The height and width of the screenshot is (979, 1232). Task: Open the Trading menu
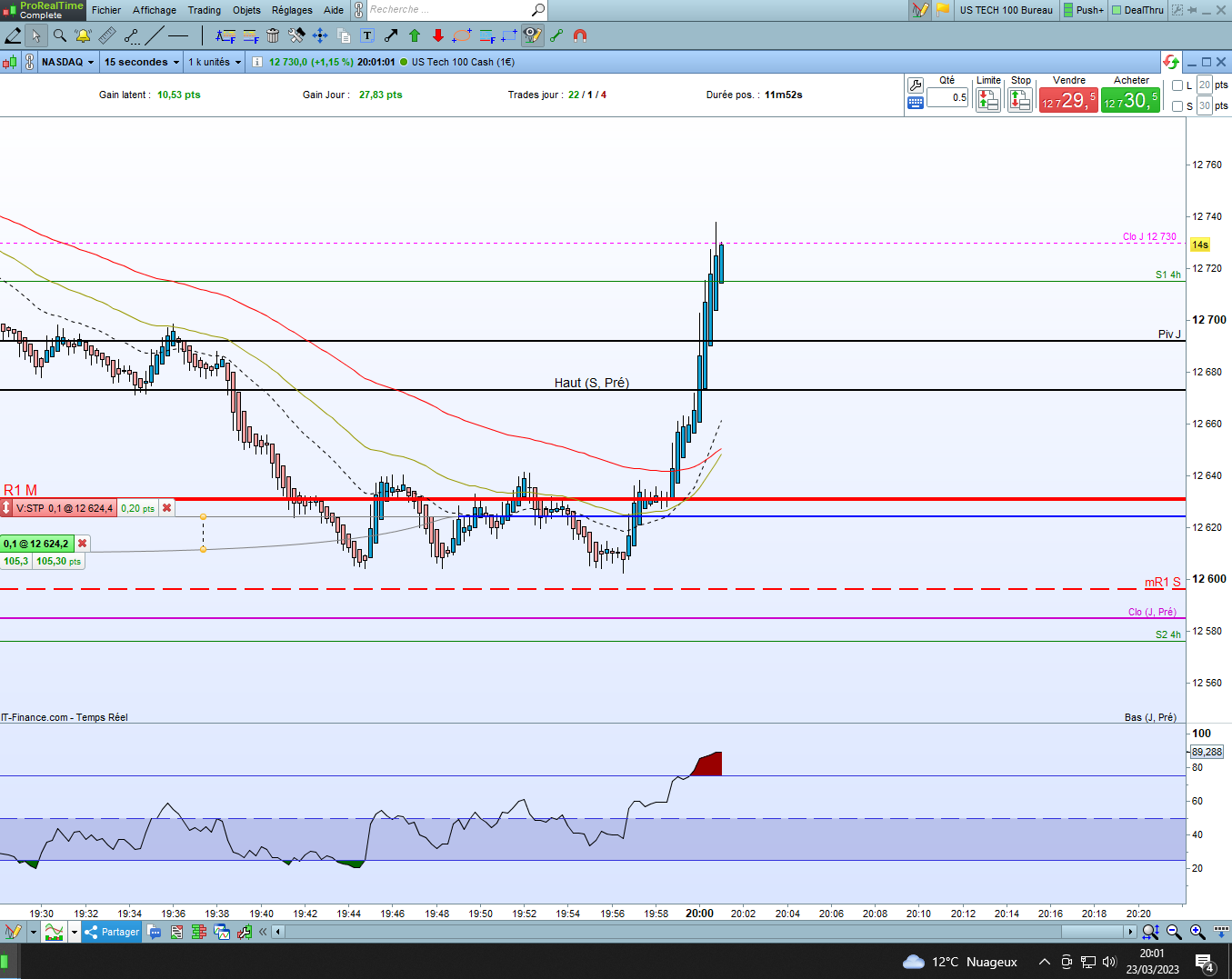pyautogui.click(x=205, y=10)
